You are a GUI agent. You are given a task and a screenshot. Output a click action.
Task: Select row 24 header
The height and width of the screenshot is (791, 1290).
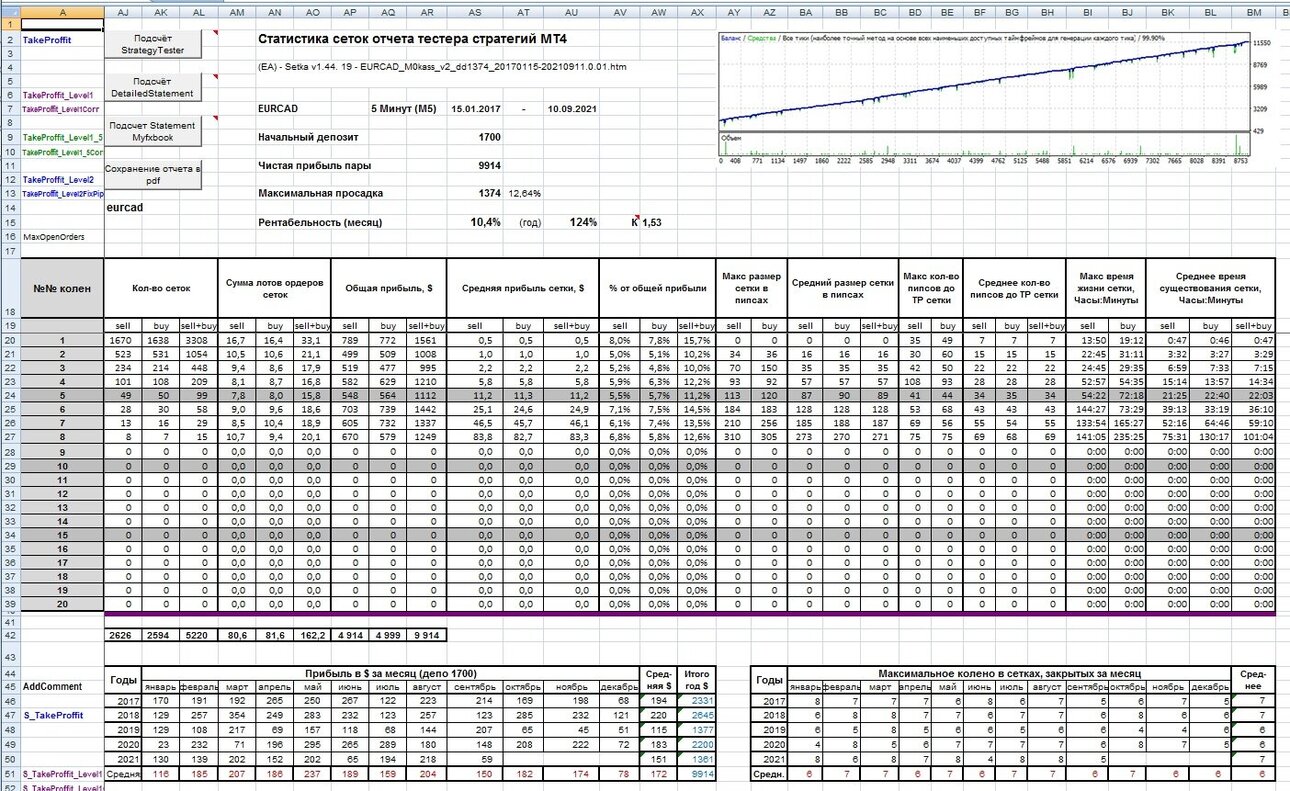(x=10, y=394)
